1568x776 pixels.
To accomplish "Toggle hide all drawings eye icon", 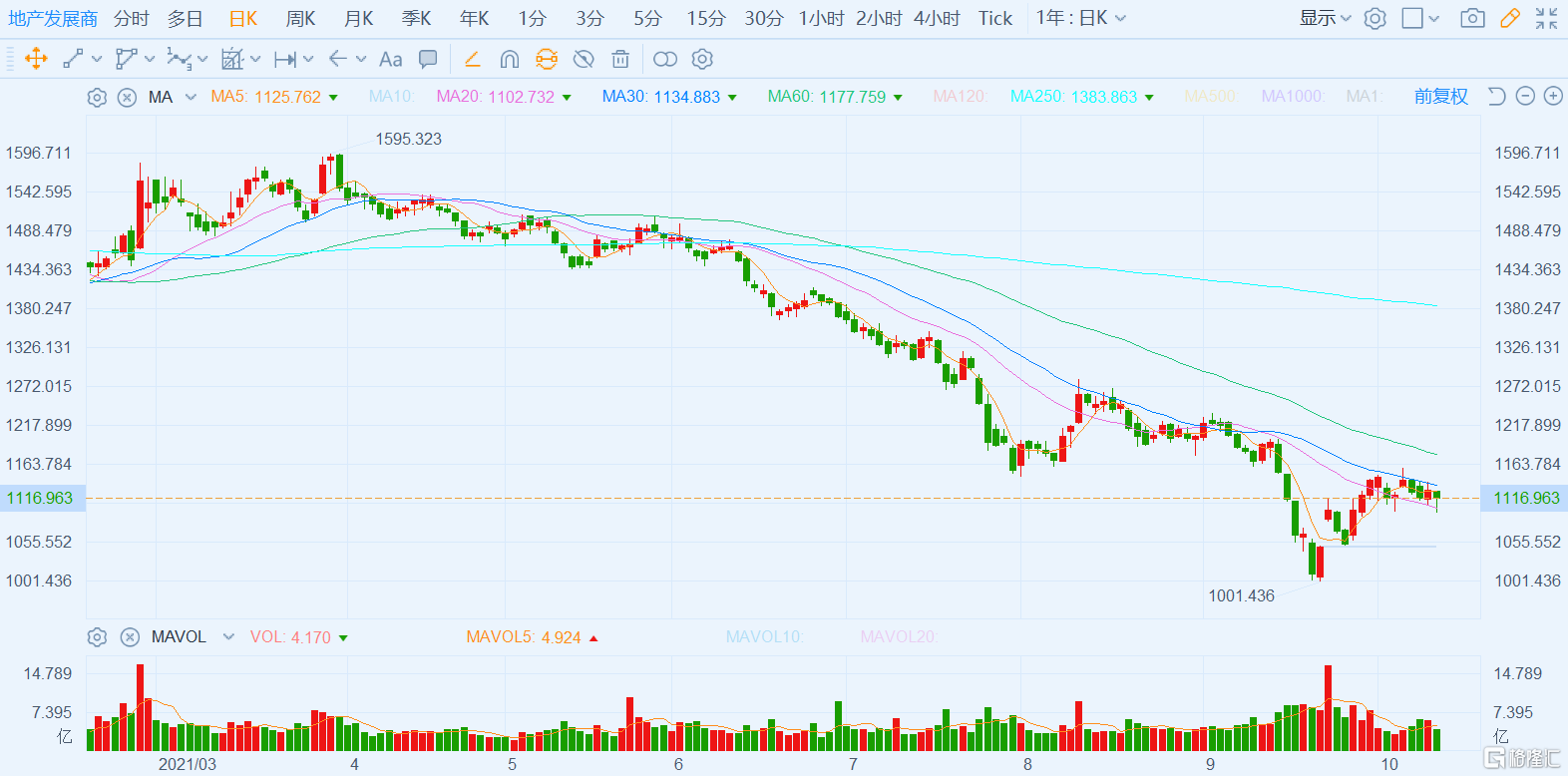I will 584,59.
